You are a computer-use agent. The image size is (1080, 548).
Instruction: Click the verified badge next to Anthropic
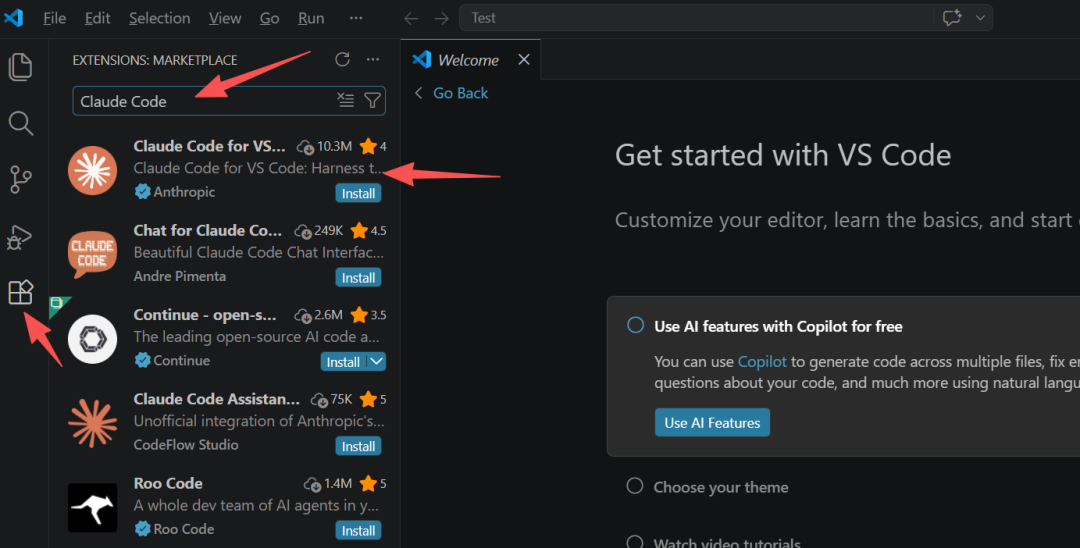[x=143, y=191]
